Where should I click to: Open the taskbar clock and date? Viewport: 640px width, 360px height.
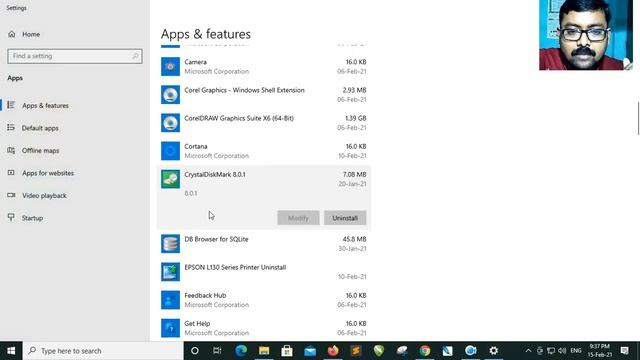pos(600,351)
